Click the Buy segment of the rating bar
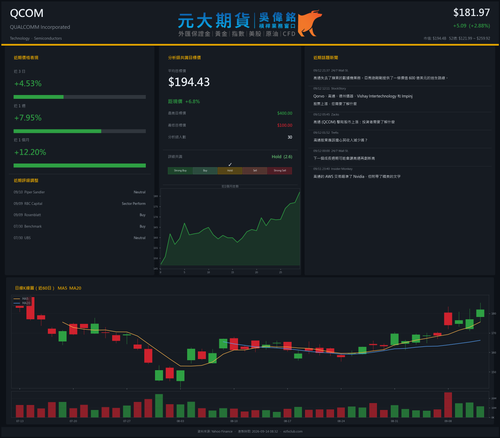 (205, 171)
